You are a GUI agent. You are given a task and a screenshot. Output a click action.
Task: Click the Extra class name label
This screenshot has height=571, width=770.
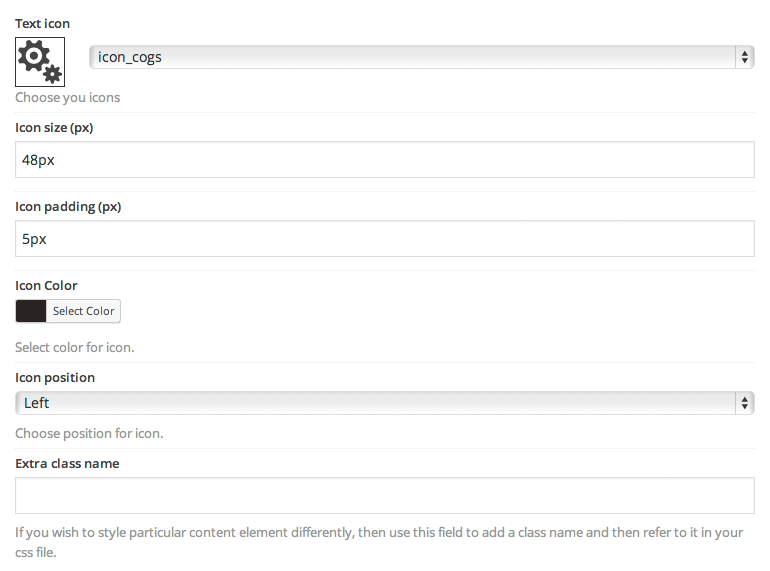[67, 463]
